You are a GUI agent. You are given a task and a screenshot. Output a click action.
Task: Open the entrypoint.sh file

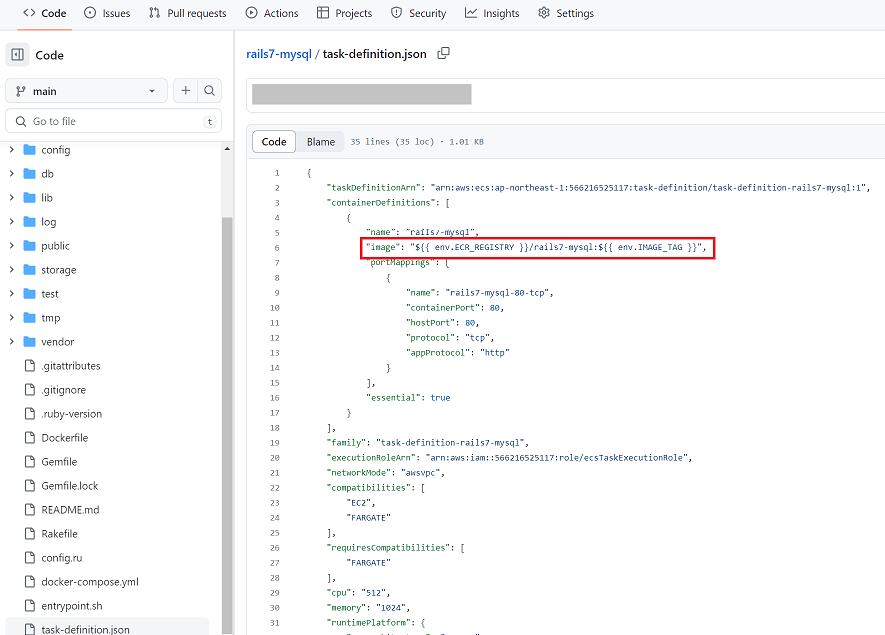tap(72, 606)
